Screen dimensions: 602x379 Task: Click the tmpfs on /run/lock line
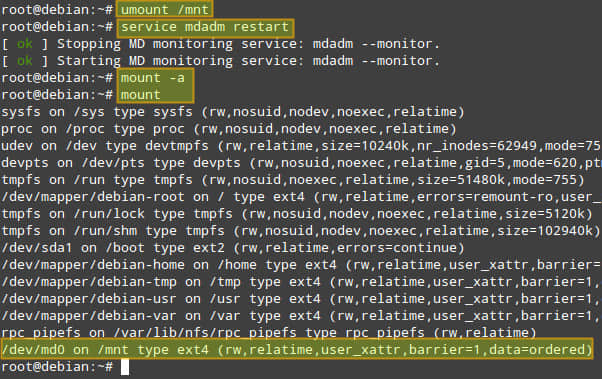click(x=297, y=214)
